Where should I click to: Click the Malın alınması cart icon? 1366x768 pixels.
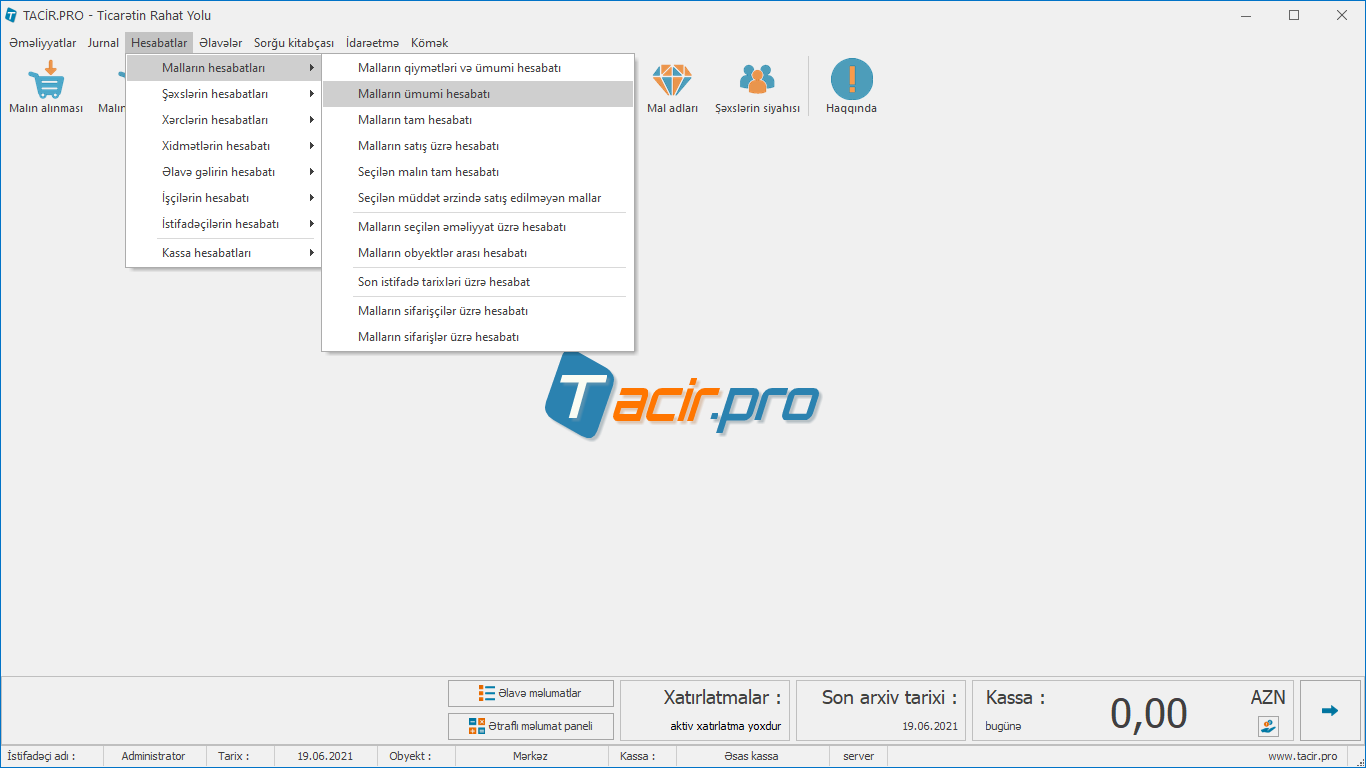click(45, 81)
